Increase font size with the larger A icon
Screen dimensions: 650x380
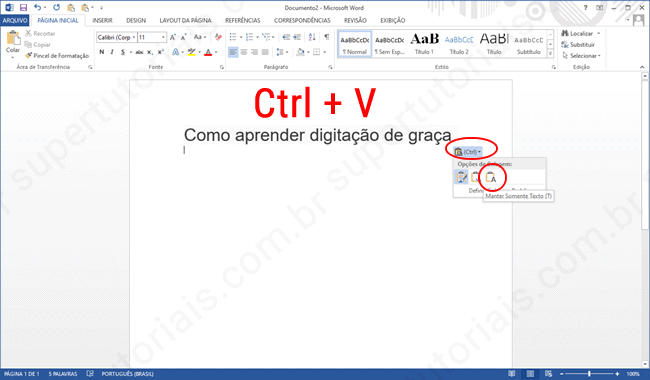pos(173,37)
